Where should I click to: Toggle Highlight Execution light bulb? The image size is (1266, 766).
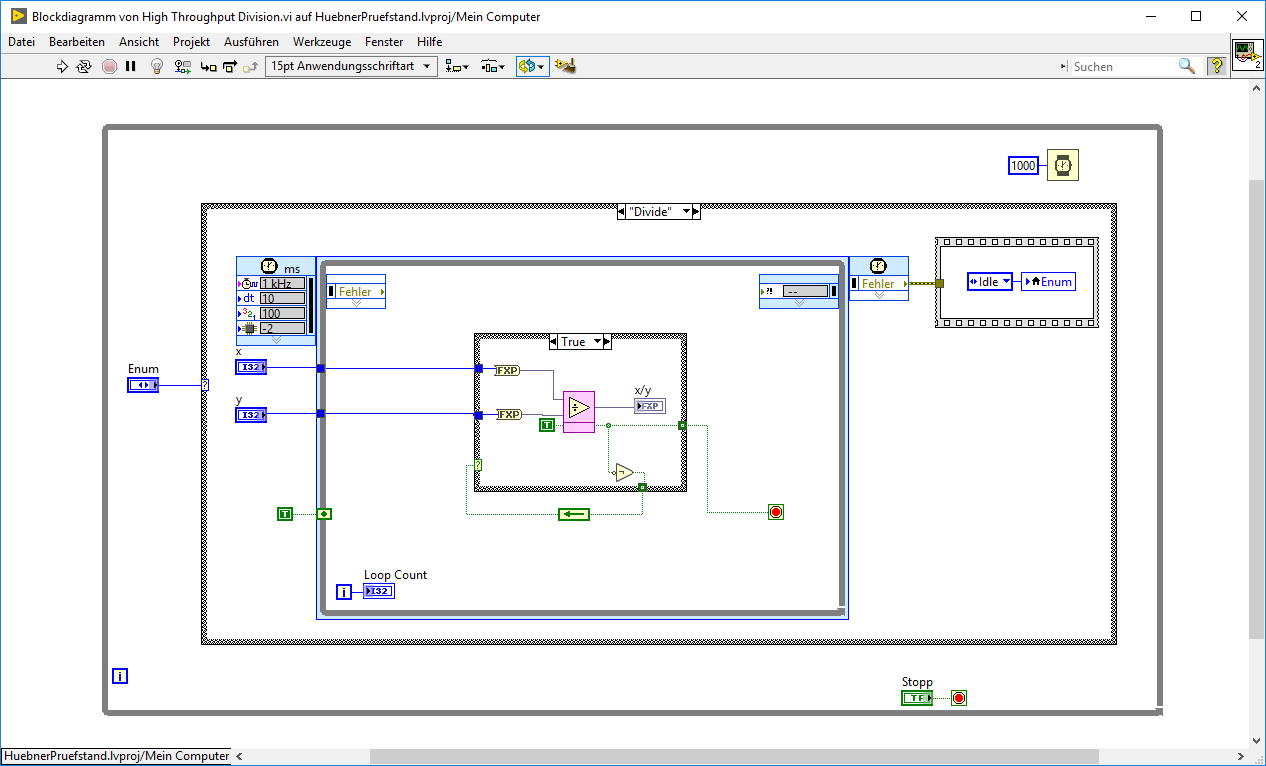[x=156, y=66]
